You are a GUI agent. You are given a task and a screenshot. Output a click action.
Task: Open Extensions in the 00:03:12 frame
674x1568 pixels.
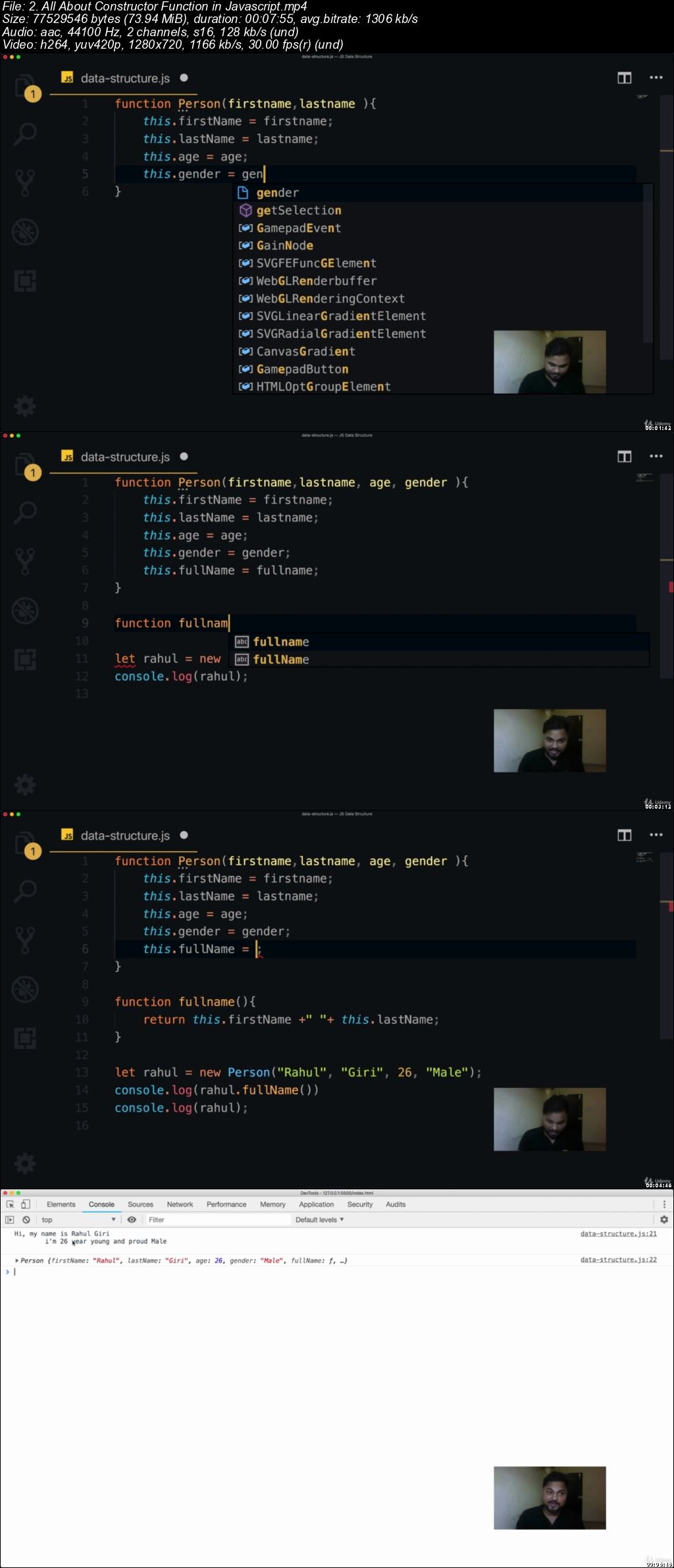(x=25, y=660)
